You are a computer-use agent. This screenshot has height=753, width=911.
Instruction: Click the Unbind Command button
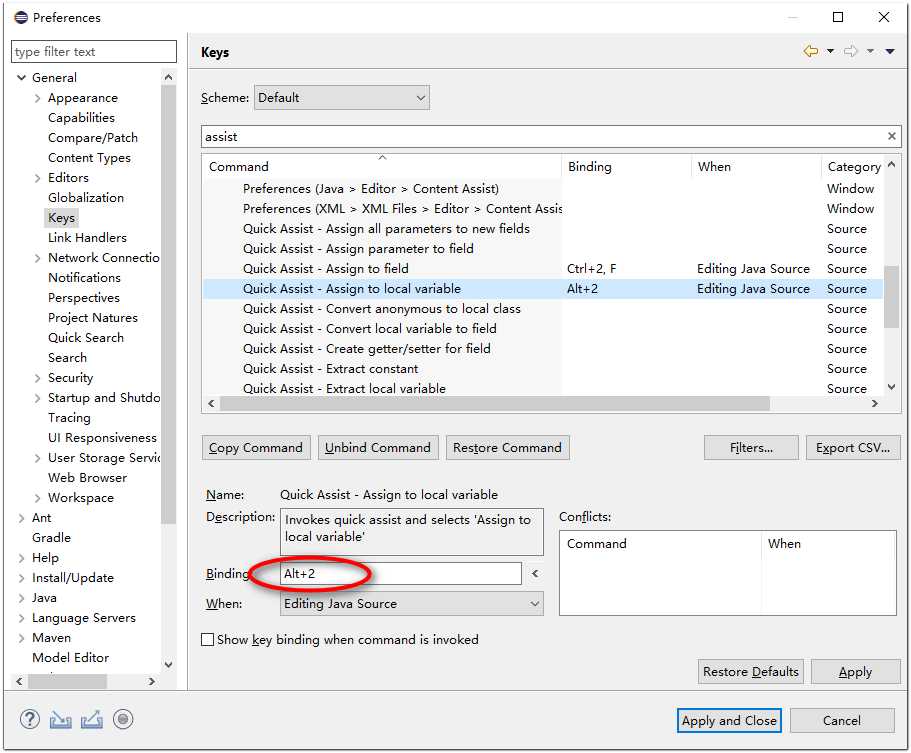click(378, 448)
